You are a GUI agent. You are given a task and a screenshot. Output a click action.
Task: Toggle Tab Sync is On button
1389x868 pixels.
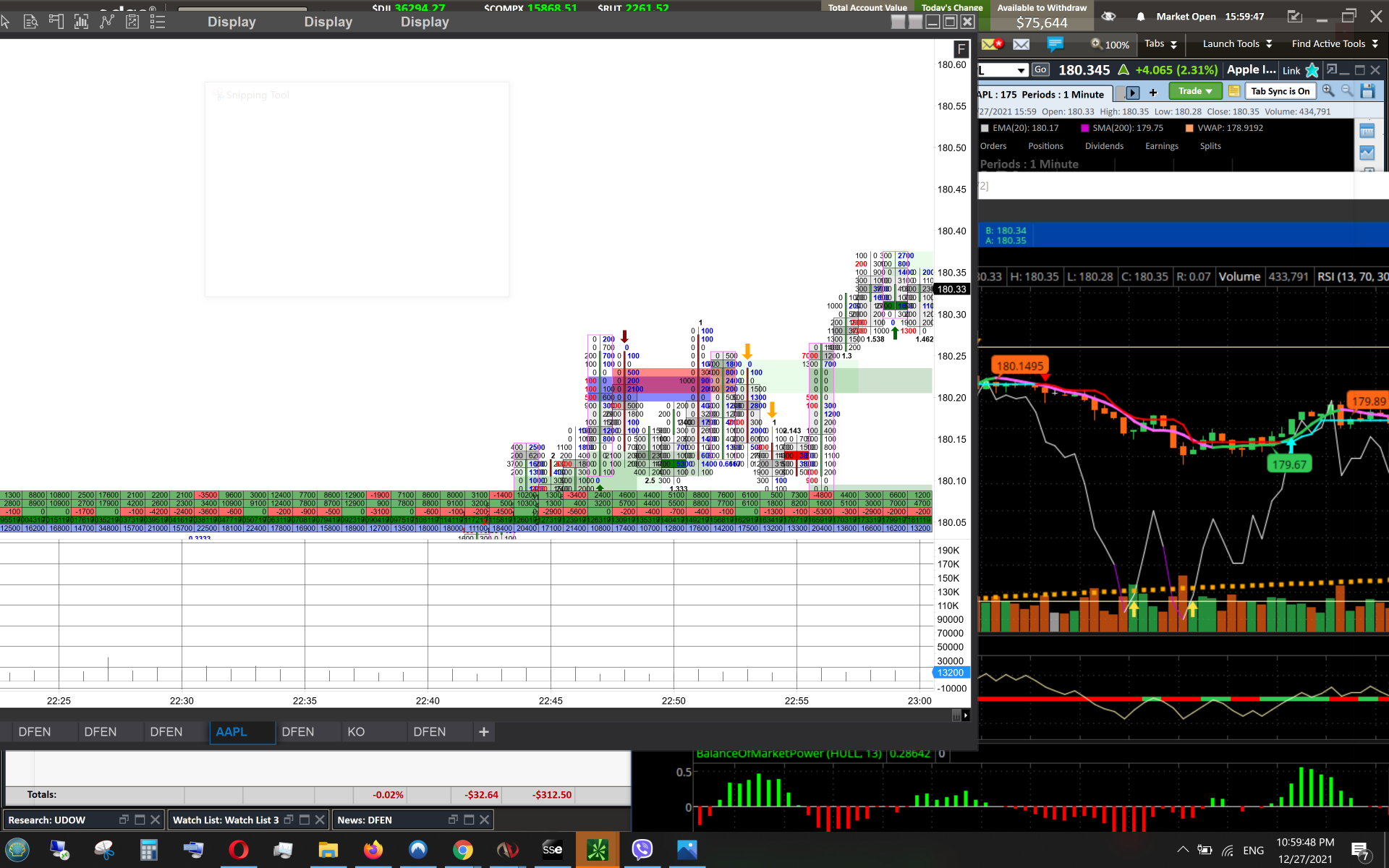coord(1280,91)
